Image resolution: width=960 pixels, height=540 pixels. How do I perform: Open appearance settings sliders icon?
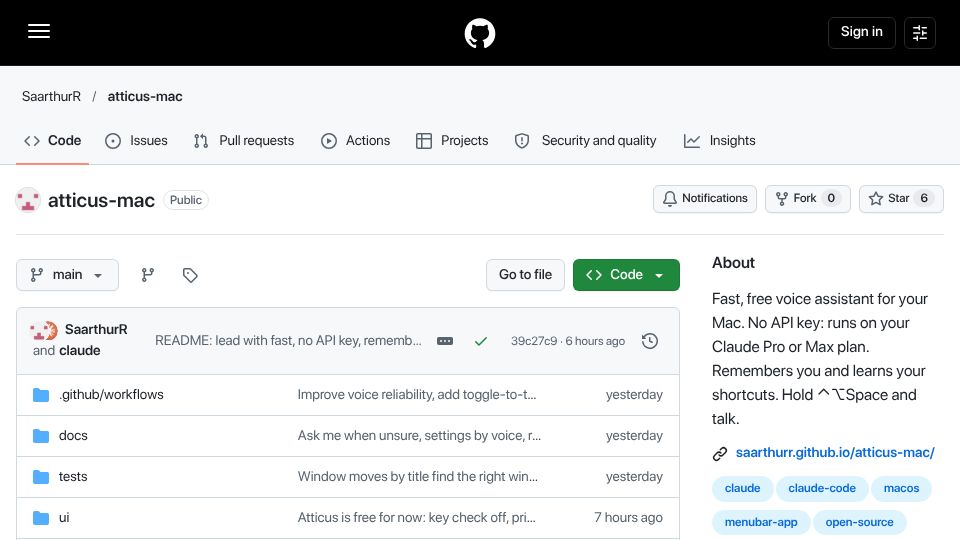tap(920, 32)
